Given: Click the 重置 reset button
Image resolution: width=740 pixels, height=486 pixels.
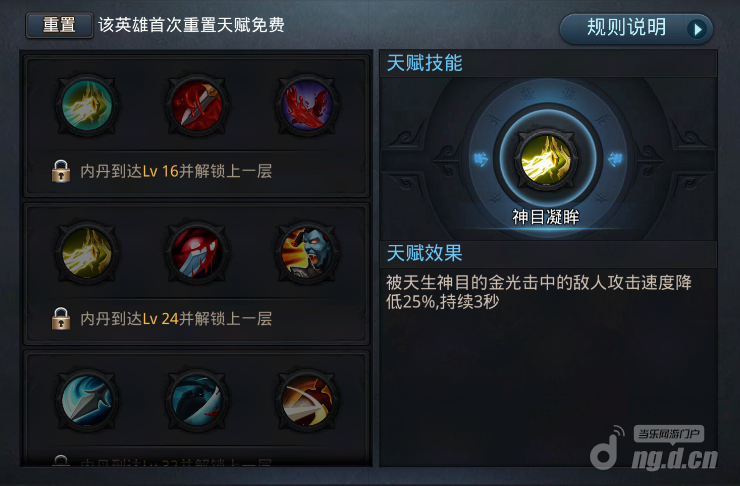Looking at the screenshot, I should click(59, 25).
